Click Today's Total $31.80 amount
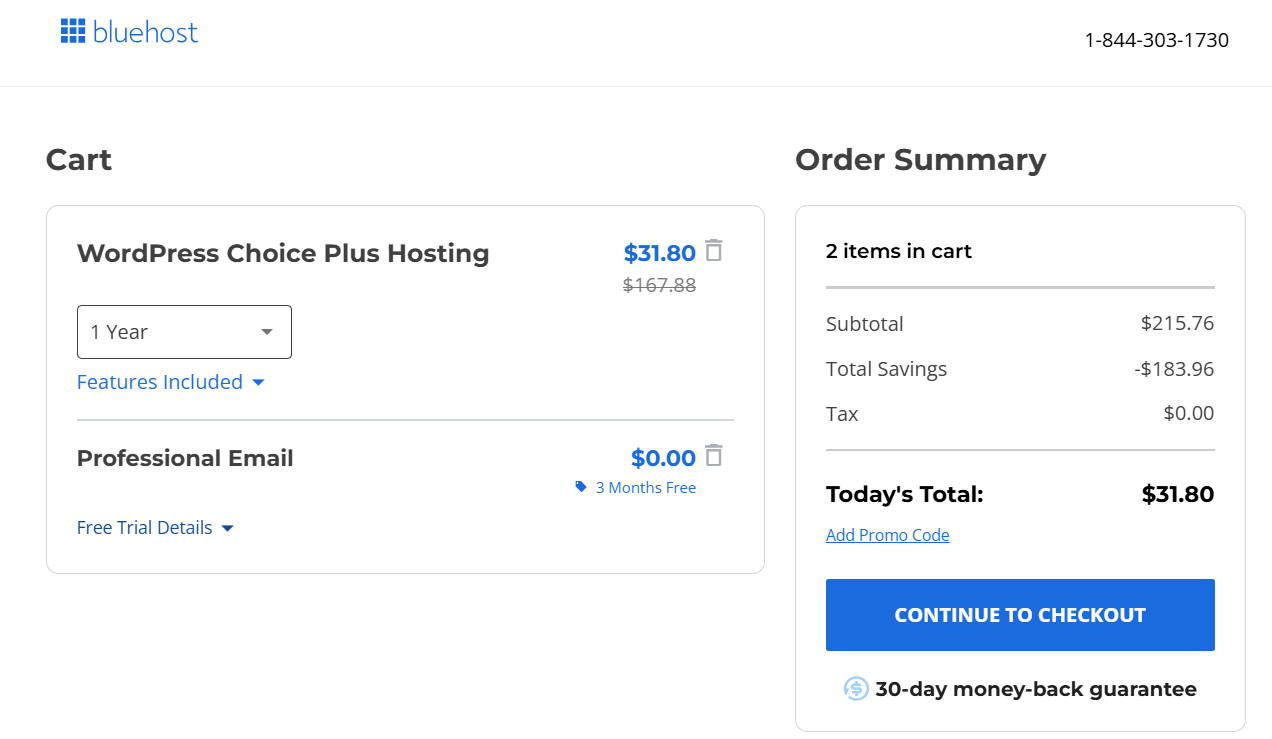 1178,494
